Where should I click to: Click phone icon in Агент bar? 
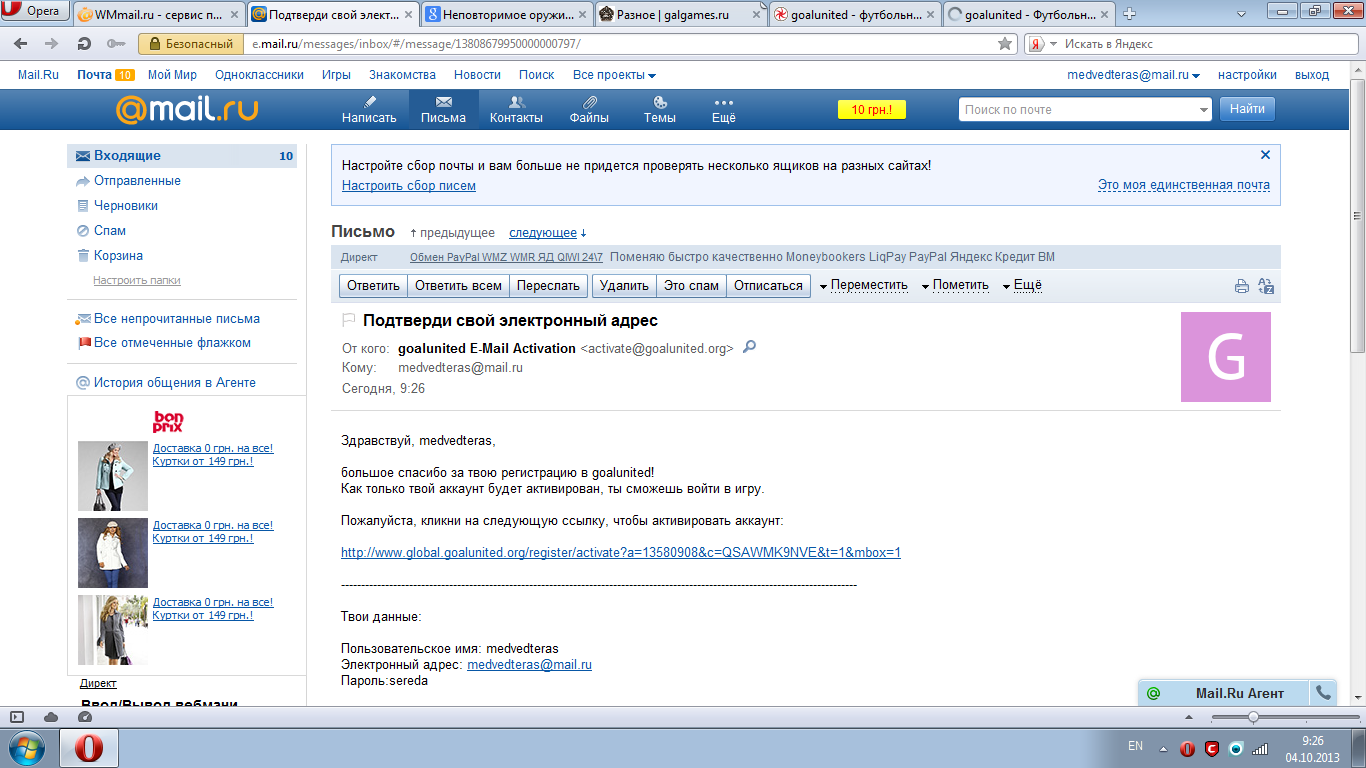[1323, 692]
